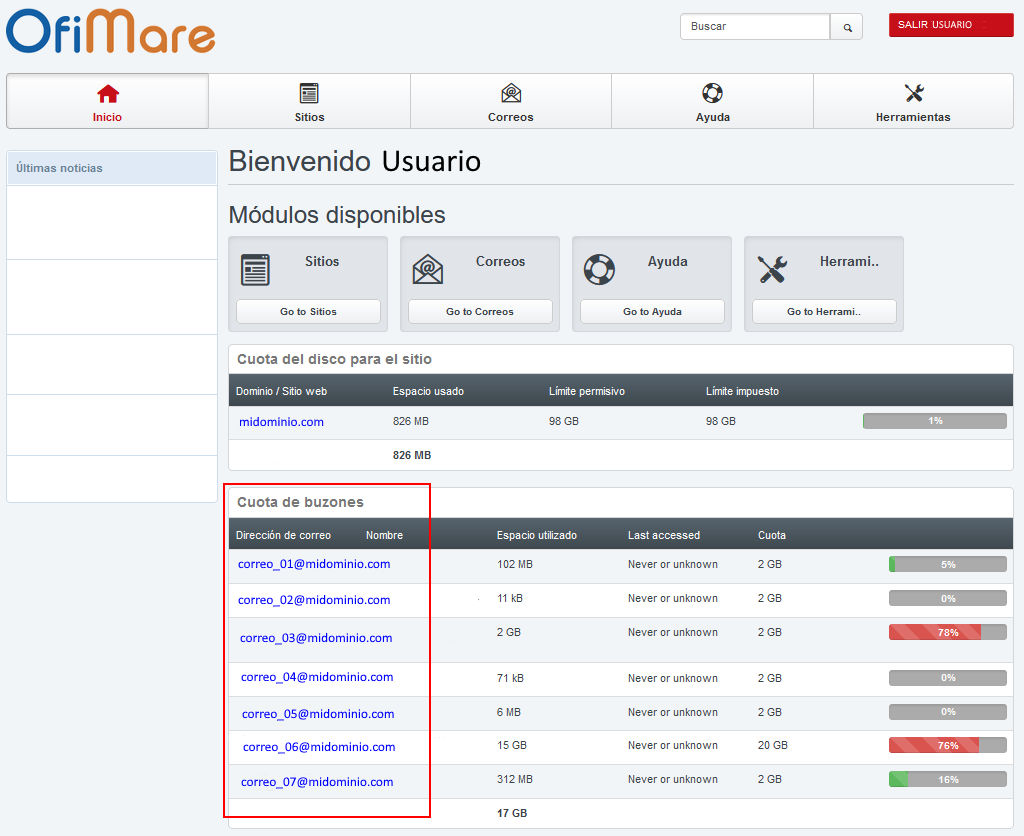Click the Límite permisivo column header
The image size is (1024, 836).
pyautogui.click(x=586, y=391)
